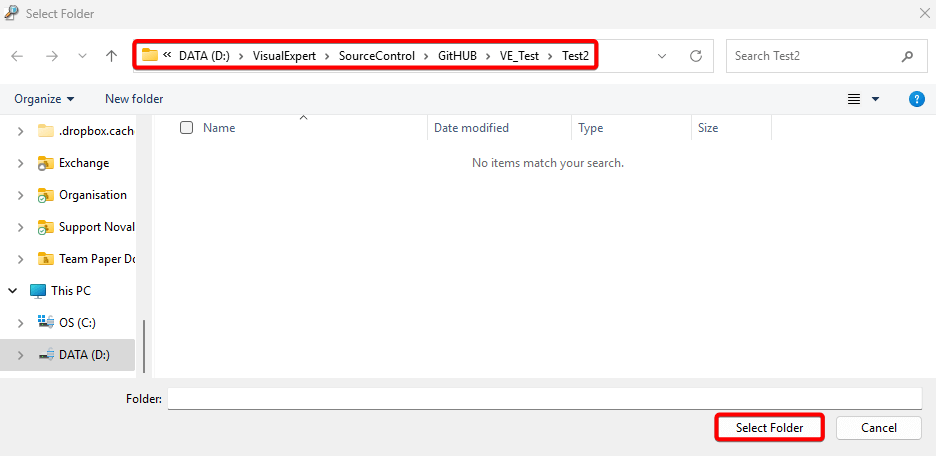Show hidden path segments via double chevron
936x456 pixels.
167,55
